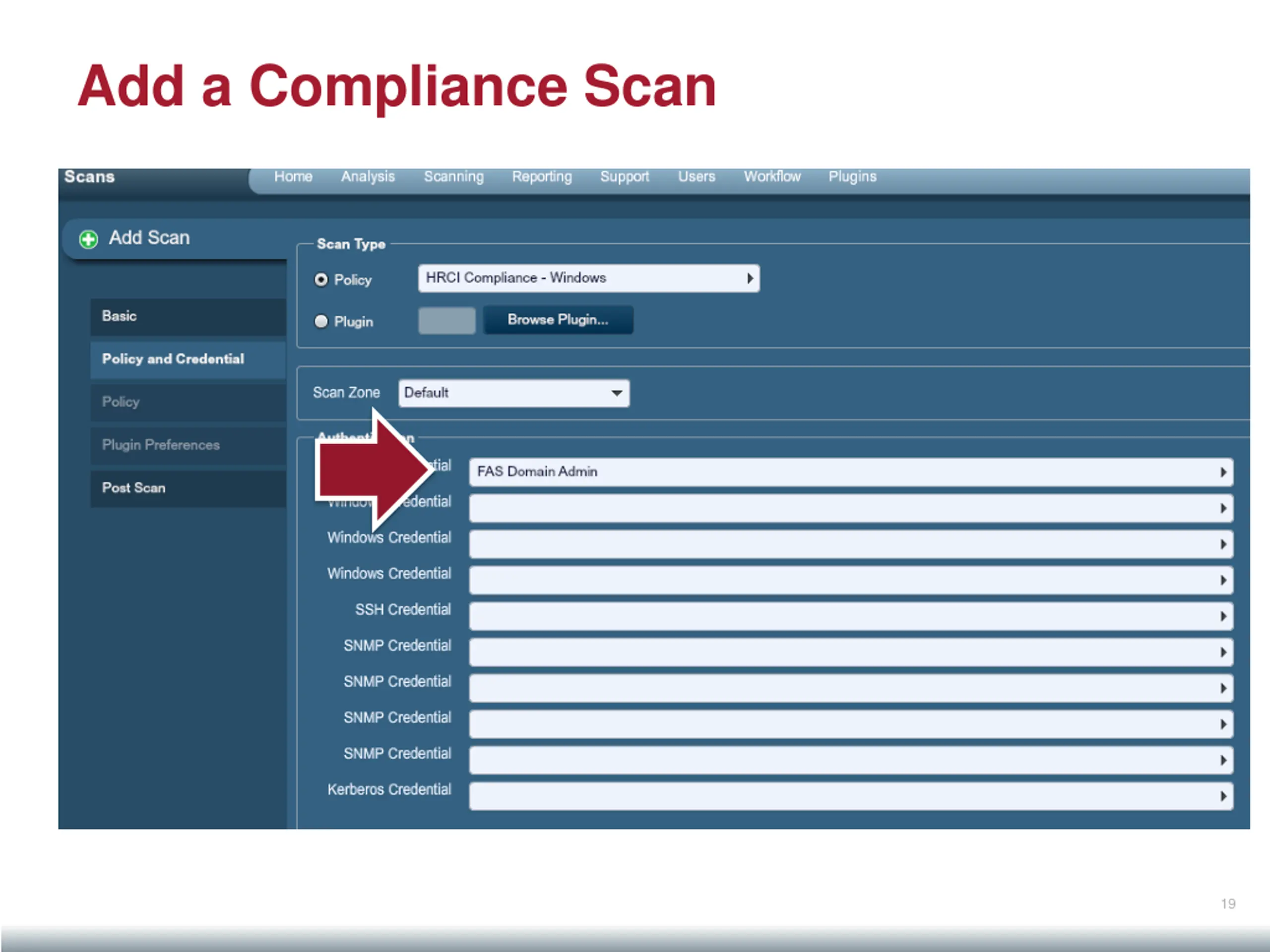This screenshot has height=952, width=1270.
Task: Open the Home menu
Action: [293, 177]
